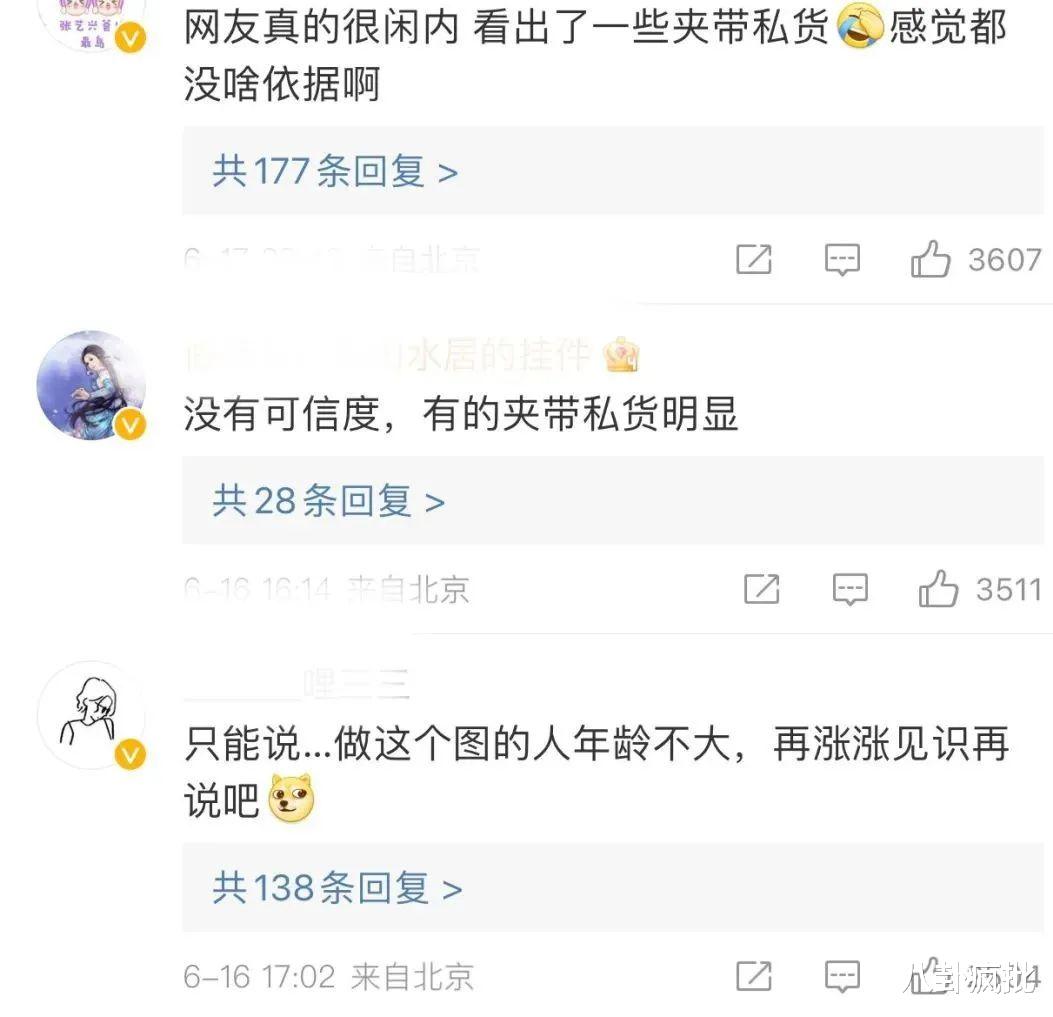Expand the 共138条回复 thread
Viewport: 1053px width, 1017px height.
point(337,887)
